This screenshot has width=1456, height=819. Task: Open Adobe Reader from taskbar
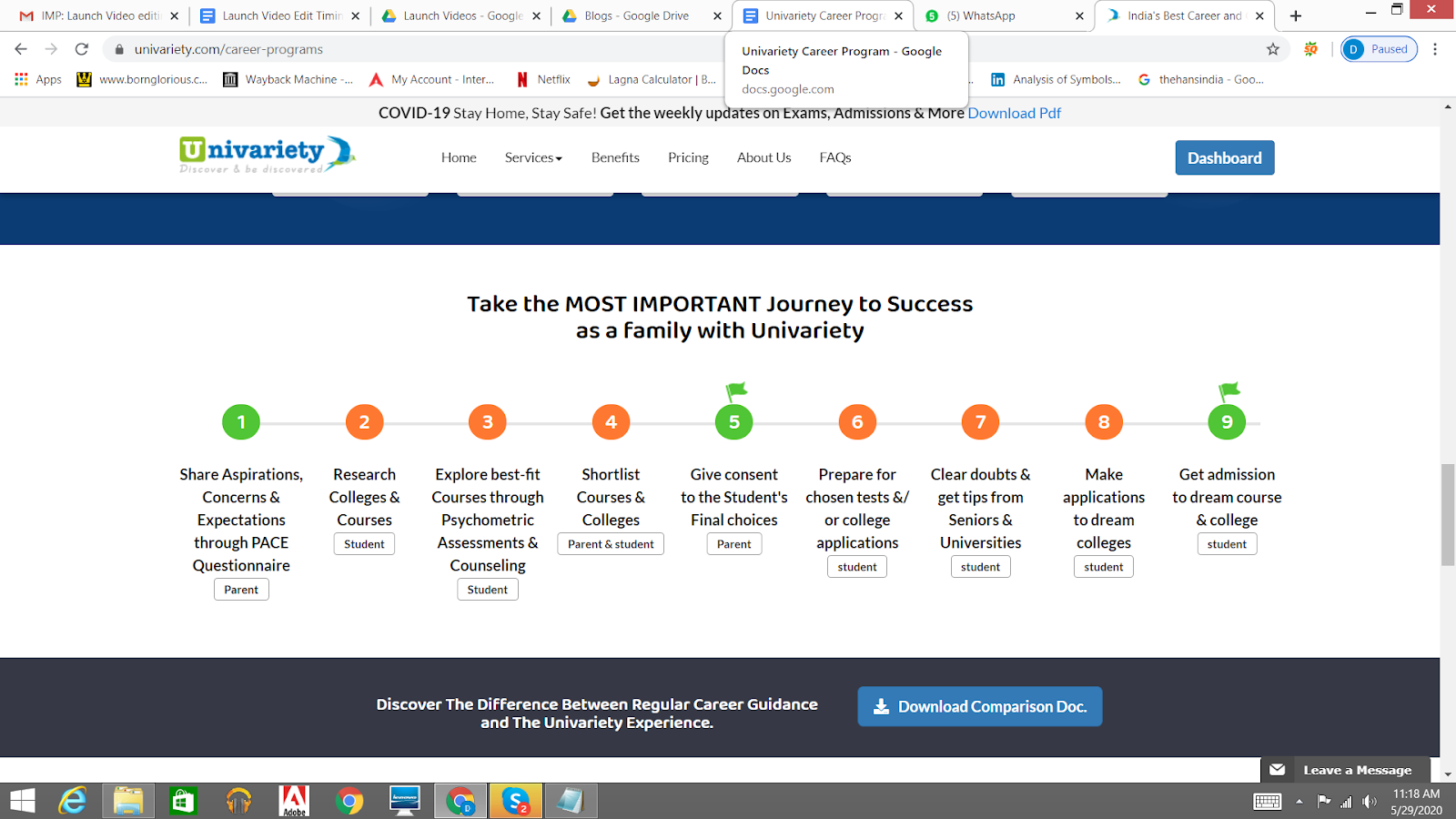(x=294, y=801)
